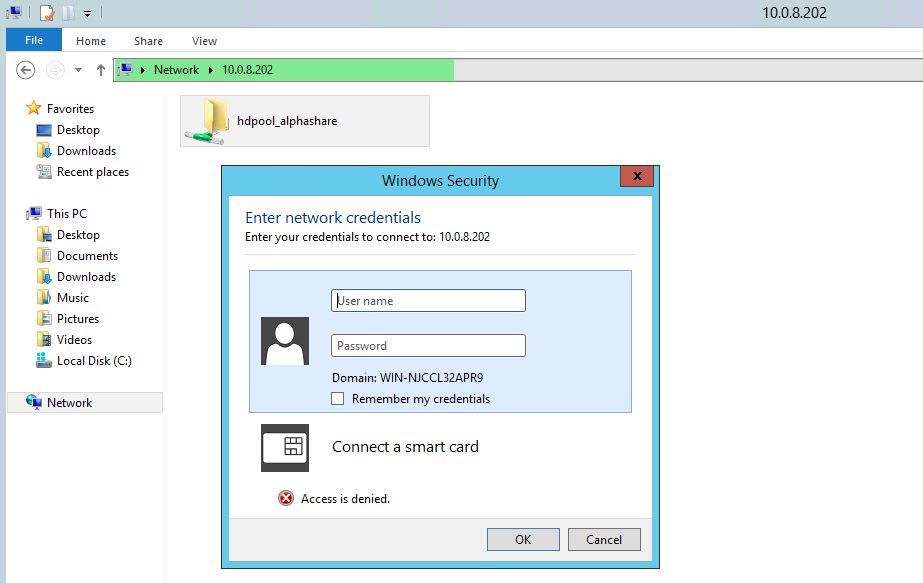Click the system icon in the title bar
Viewport: 923px width, 583px height.
point(14,12)
